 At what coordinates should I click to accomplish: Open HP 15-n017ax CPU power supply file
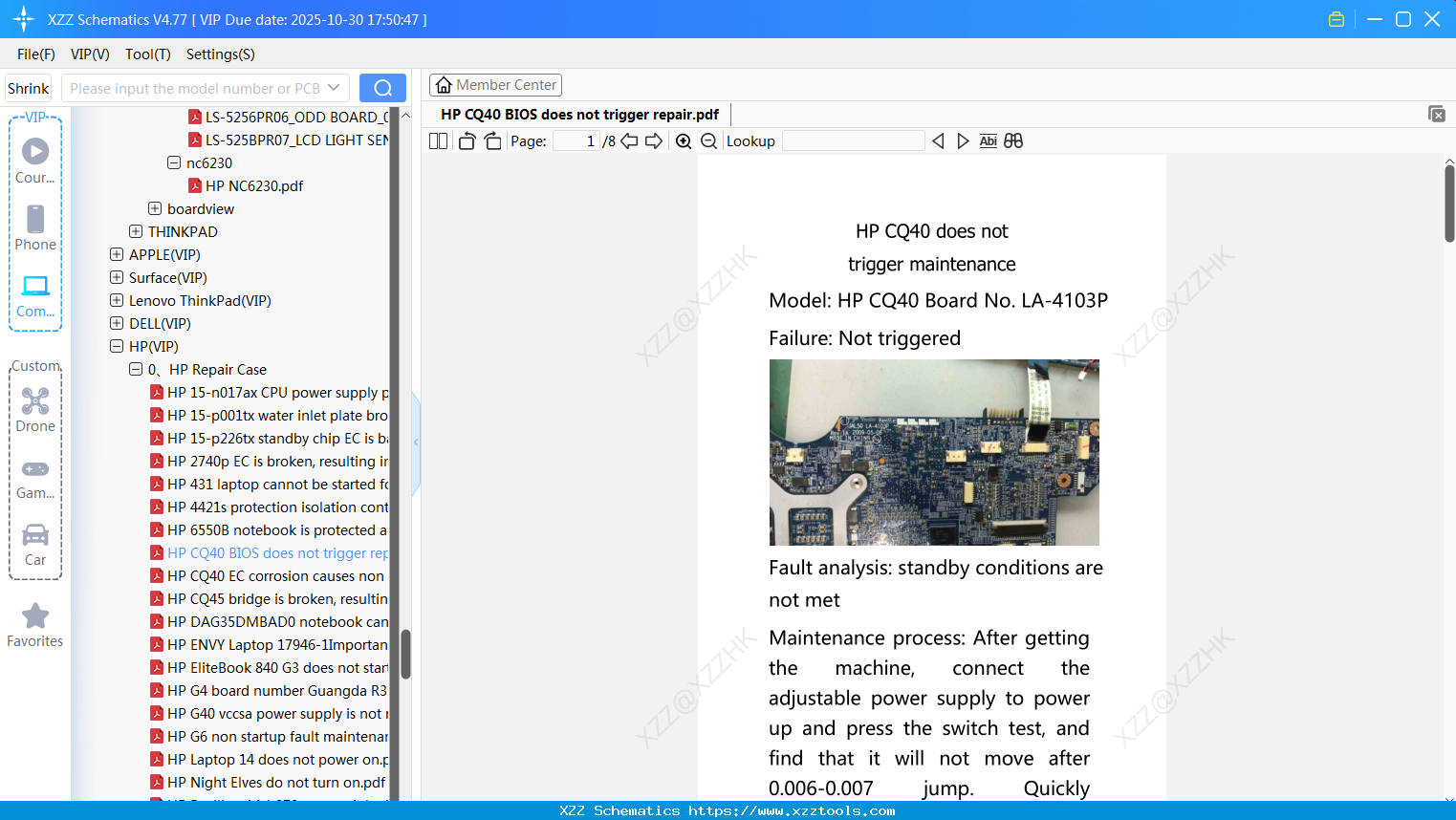pos(269,393)
